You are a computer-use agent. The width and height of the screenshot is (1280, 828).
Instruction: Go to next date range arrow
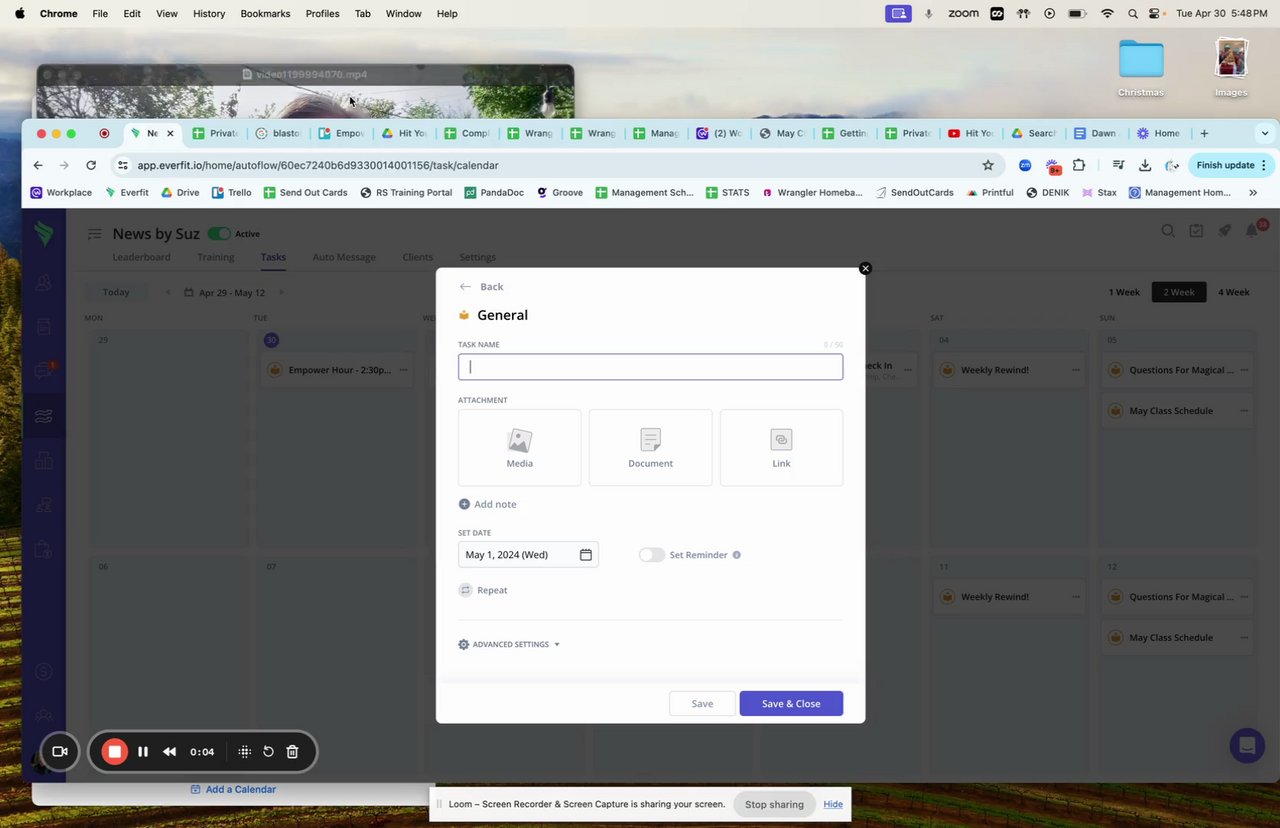point(281,292)
